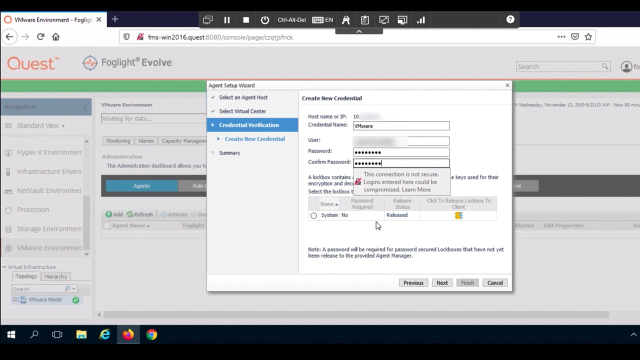Click the Monitoring tab

(118, 141)
